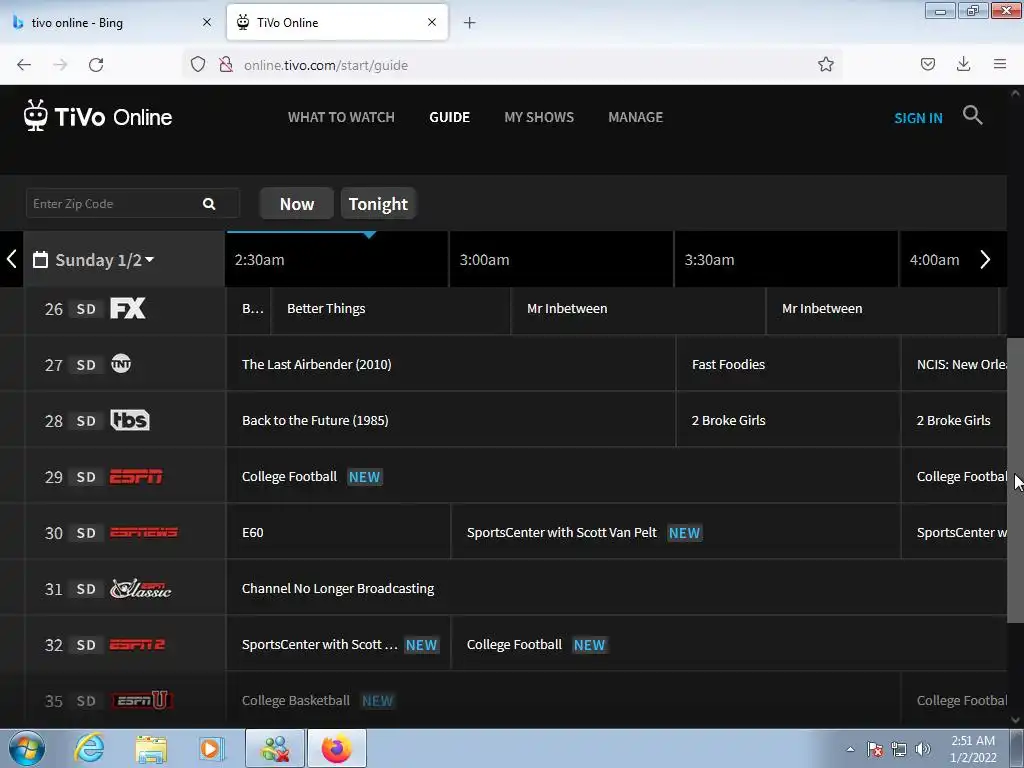This screenshot has width=1024, height=768.
Task: Select the FX channel logo
Action: tap(127, 308)
